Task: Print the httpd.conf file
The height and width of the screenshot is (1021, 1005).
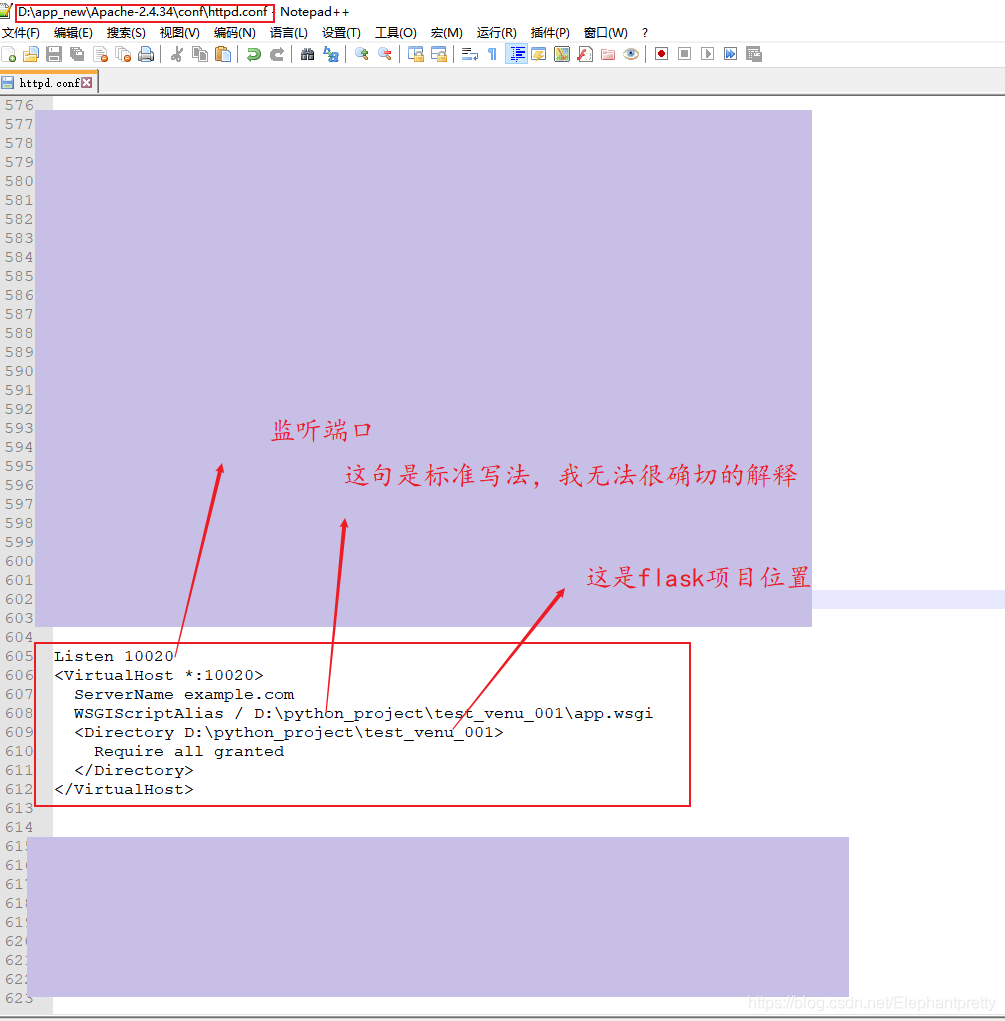Action: coord(145,54)
